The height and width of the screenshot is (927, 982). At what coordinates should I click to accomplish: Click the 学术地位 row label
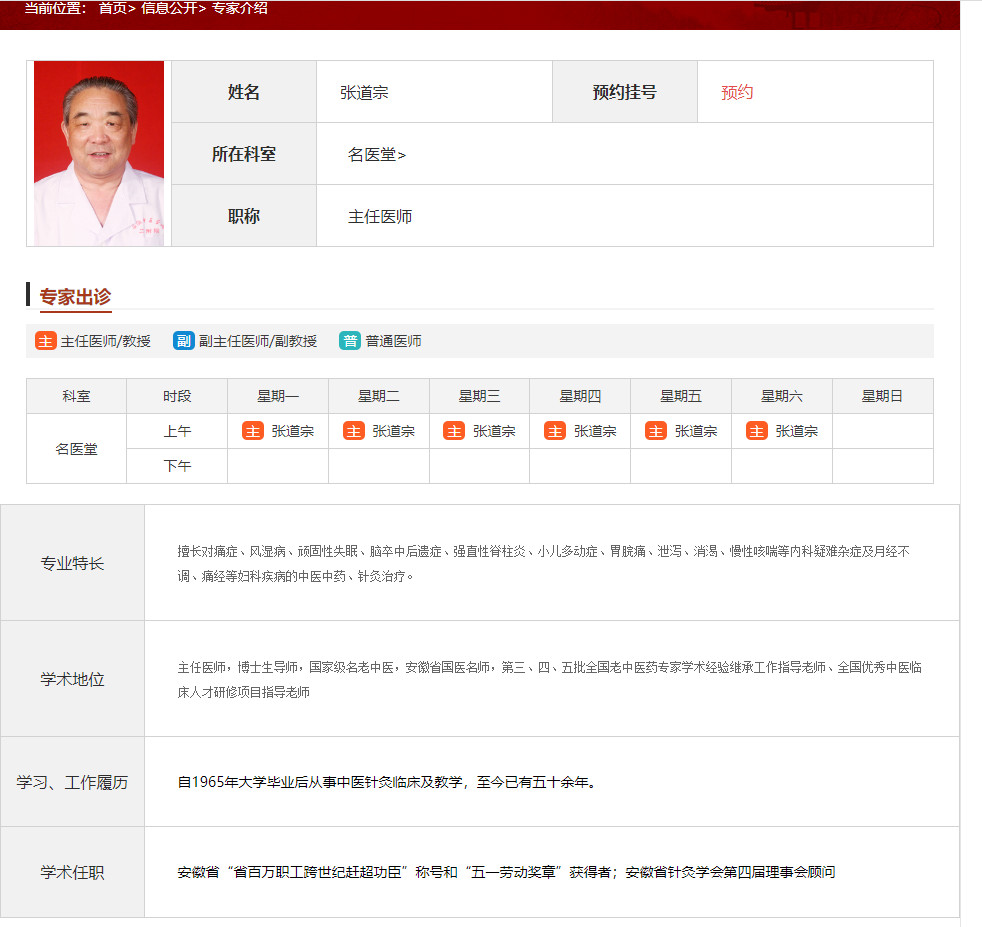73,679
